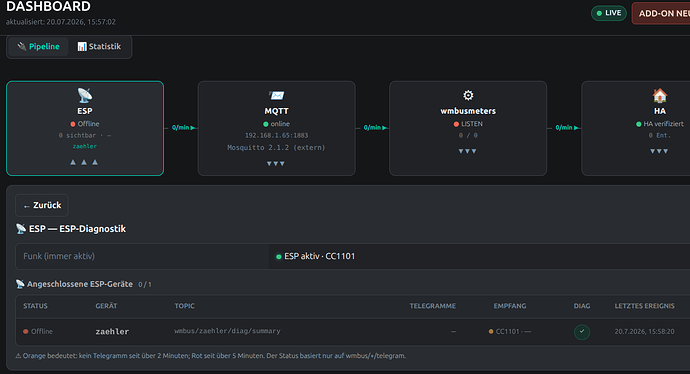Viewport: 690px width, 374px height.
Task: Switch to the Statistik tab
Action: pyautogui.click(x=99, y=47)
